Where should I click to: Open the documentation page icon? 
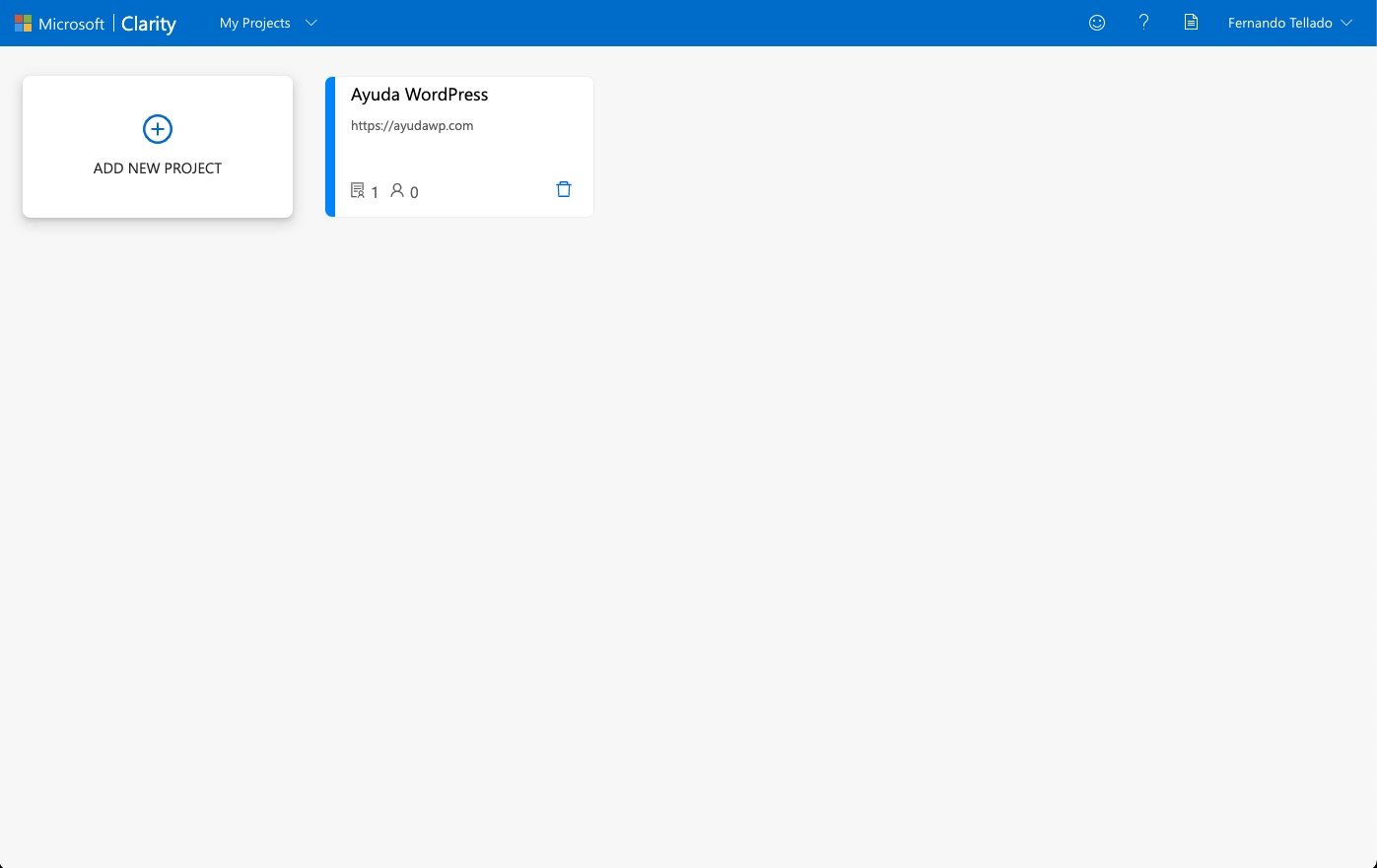tap(1191, 22)
